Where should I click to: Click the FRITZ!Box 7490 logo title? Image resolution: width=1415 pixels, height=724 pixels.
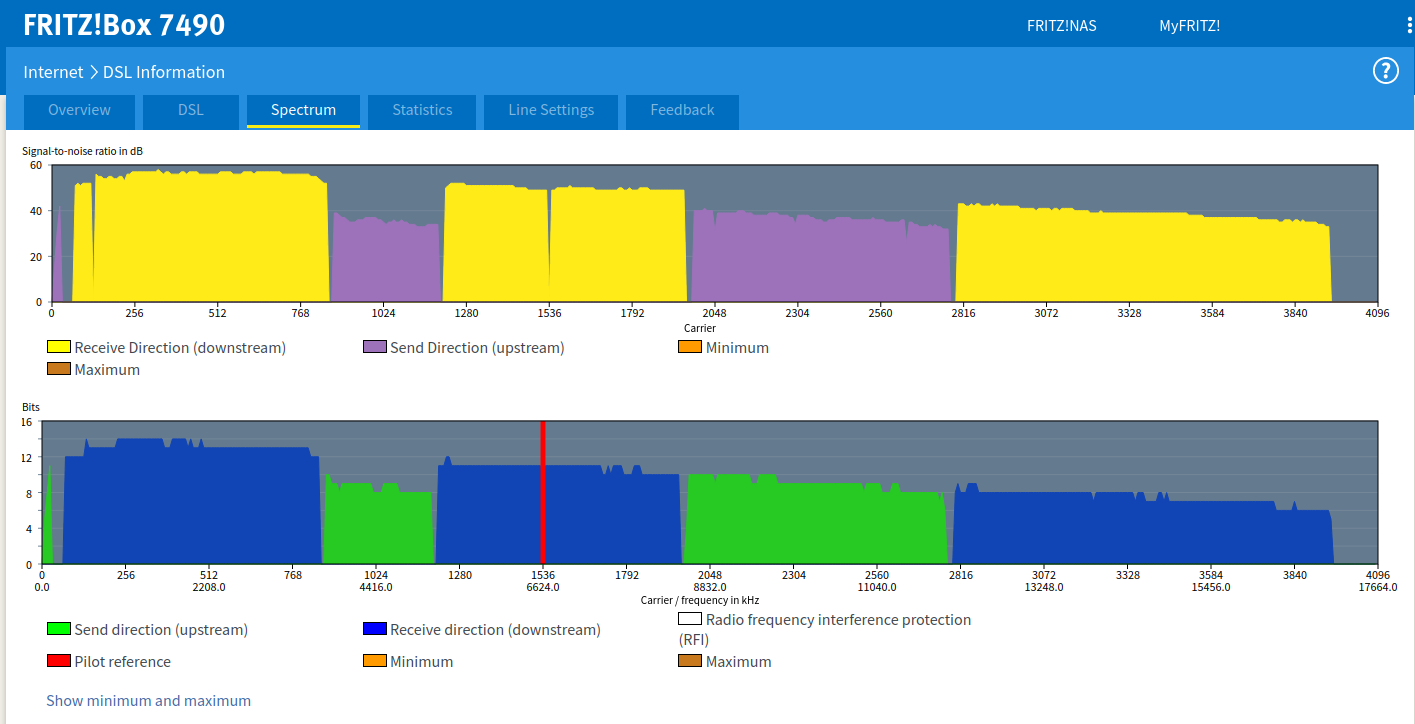click(124, 25)
